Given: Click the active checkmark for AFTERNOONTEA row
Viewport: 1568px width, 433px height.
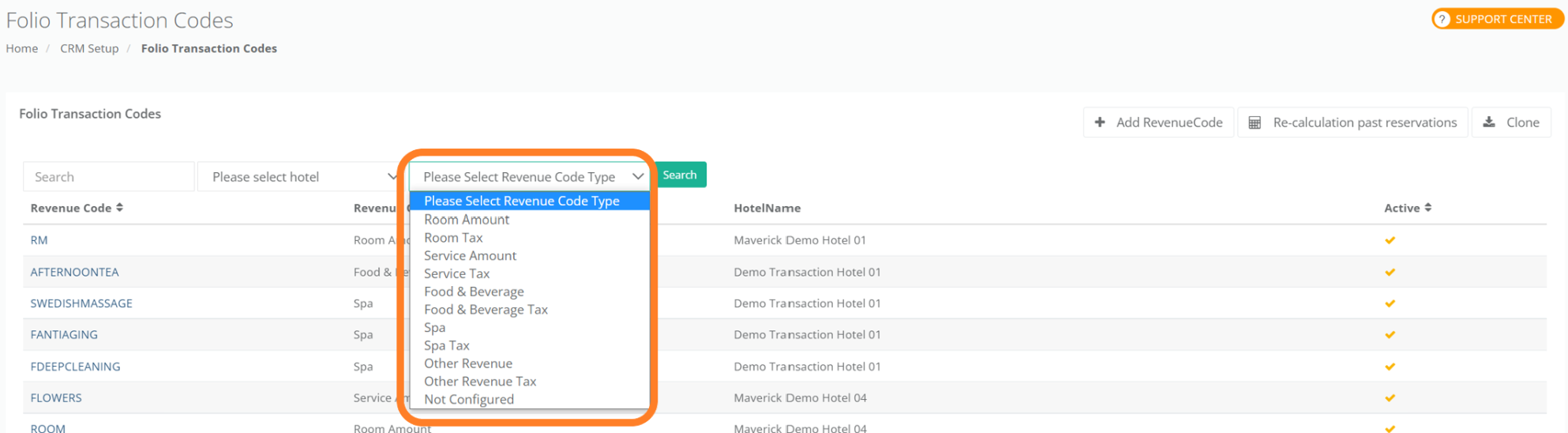Looking at the screenshot, I should (1390, 272).
